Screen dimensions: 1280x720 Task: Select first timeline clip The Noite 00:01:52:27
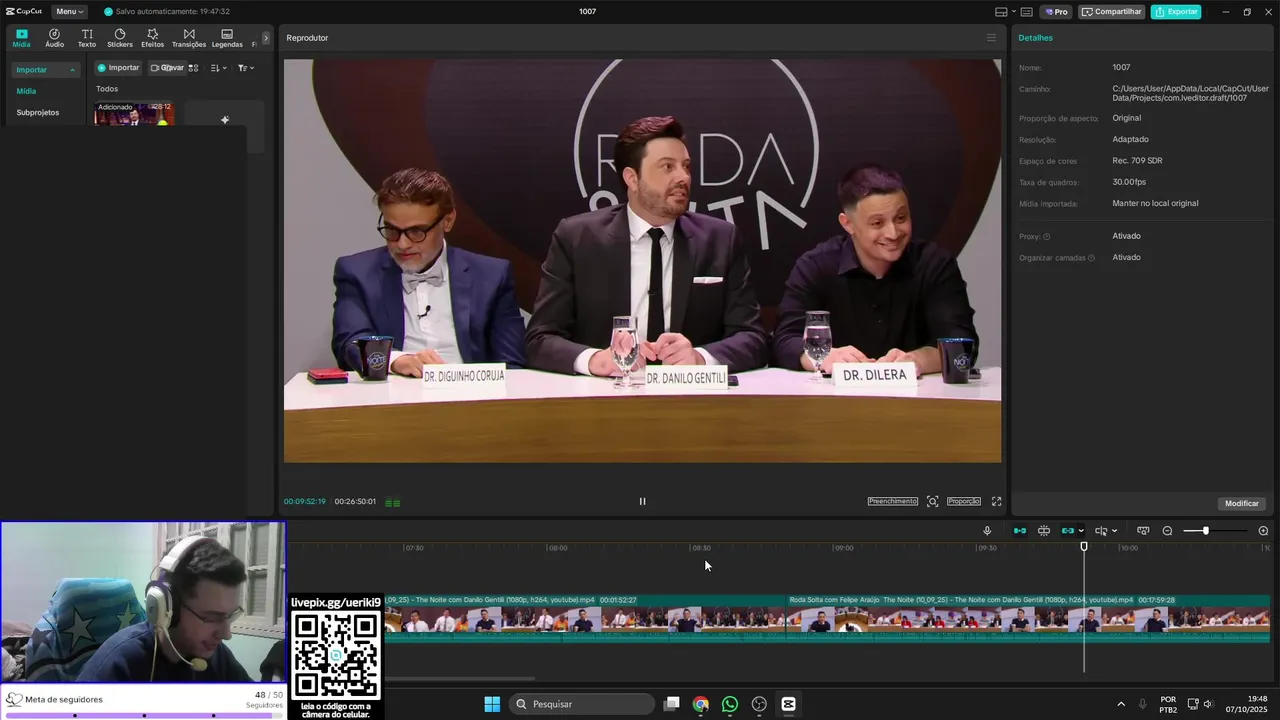pos(585,618)
